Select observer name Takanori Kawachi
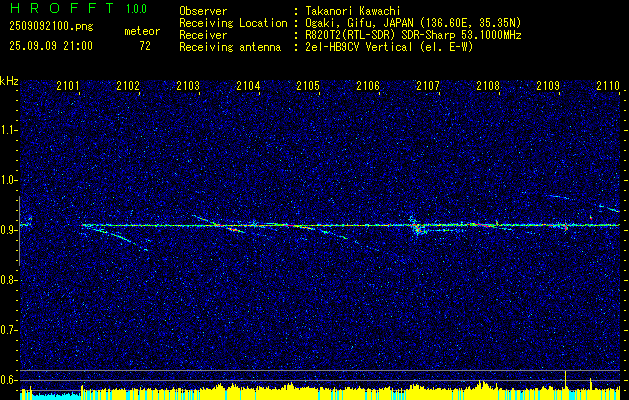This screenshot has width=629, height=400. point(353,11)
